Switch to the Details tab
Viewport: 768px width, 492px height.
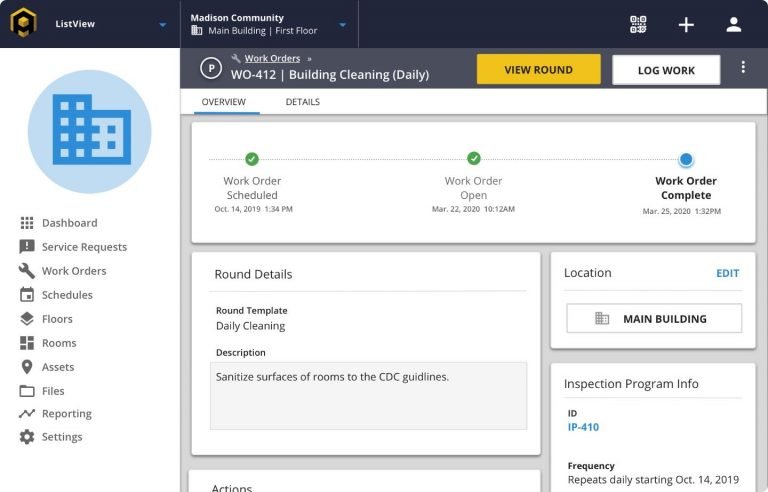303,102
